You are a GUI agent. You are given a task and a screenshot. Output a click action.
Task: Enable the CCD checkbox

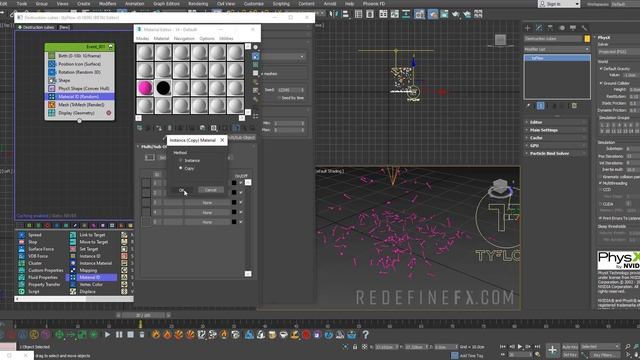point(601,190)
